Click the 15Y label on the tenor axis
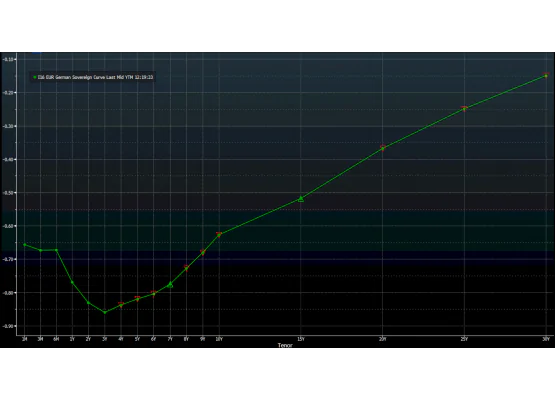 click(301, 339)
